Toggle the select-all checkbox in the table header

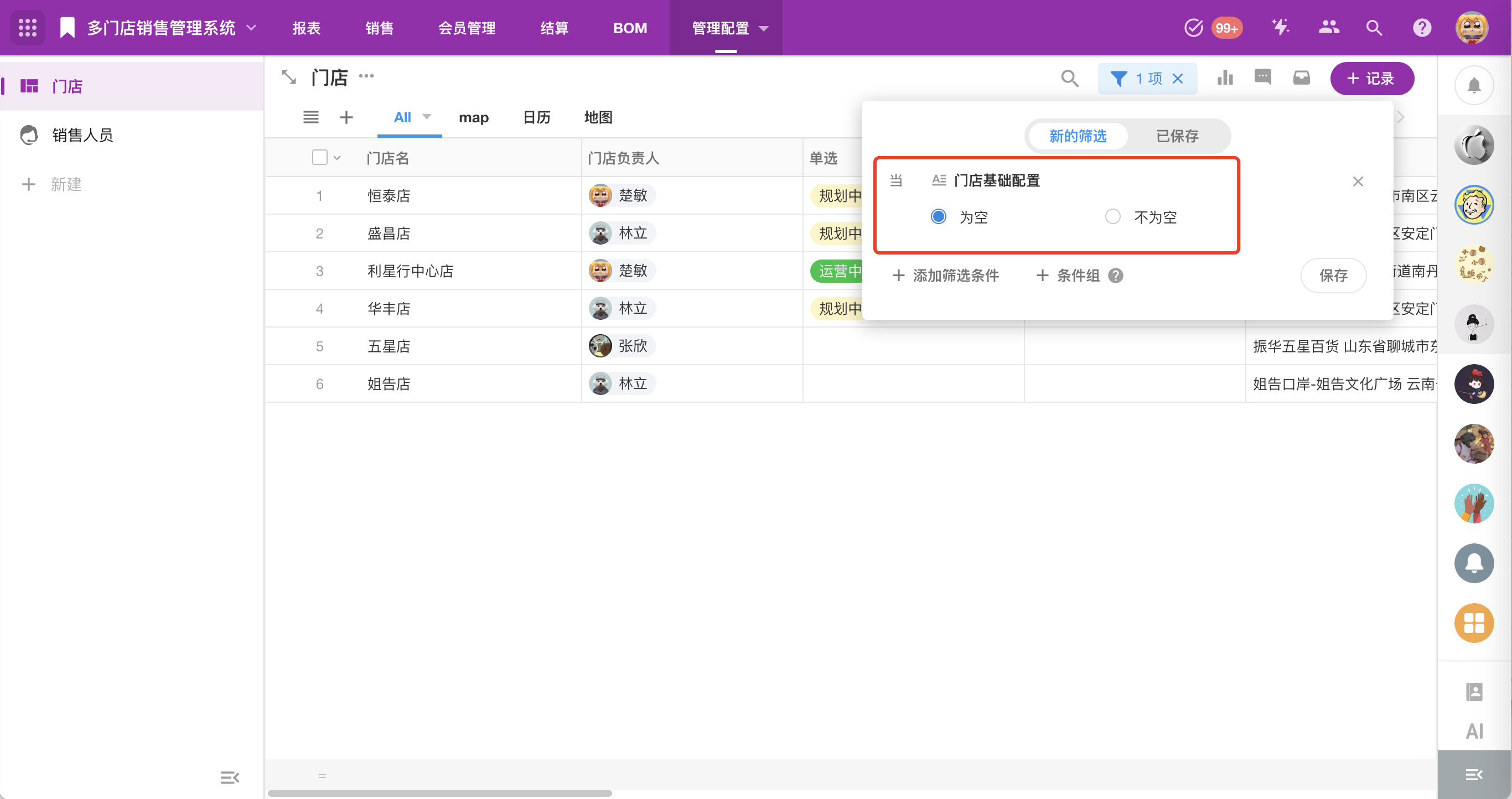point(319,157)
